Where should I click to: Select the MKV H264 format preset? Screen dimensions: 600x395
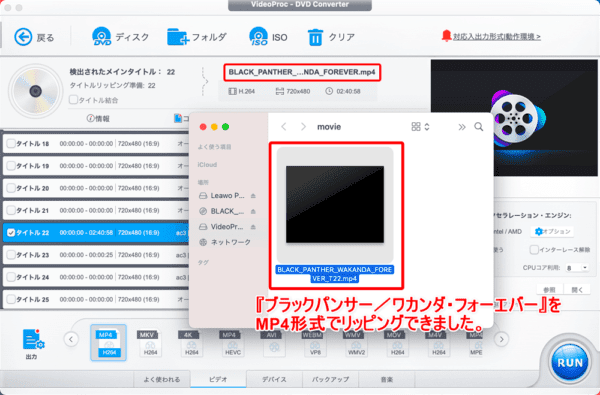click(150, 343)
